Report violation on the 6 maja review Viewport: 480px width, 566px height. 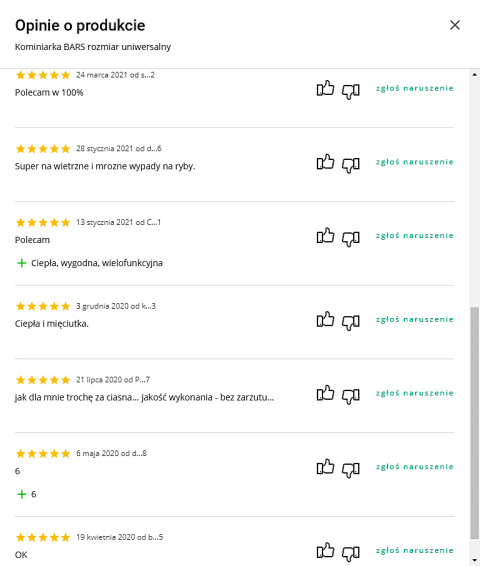[414, 467]
